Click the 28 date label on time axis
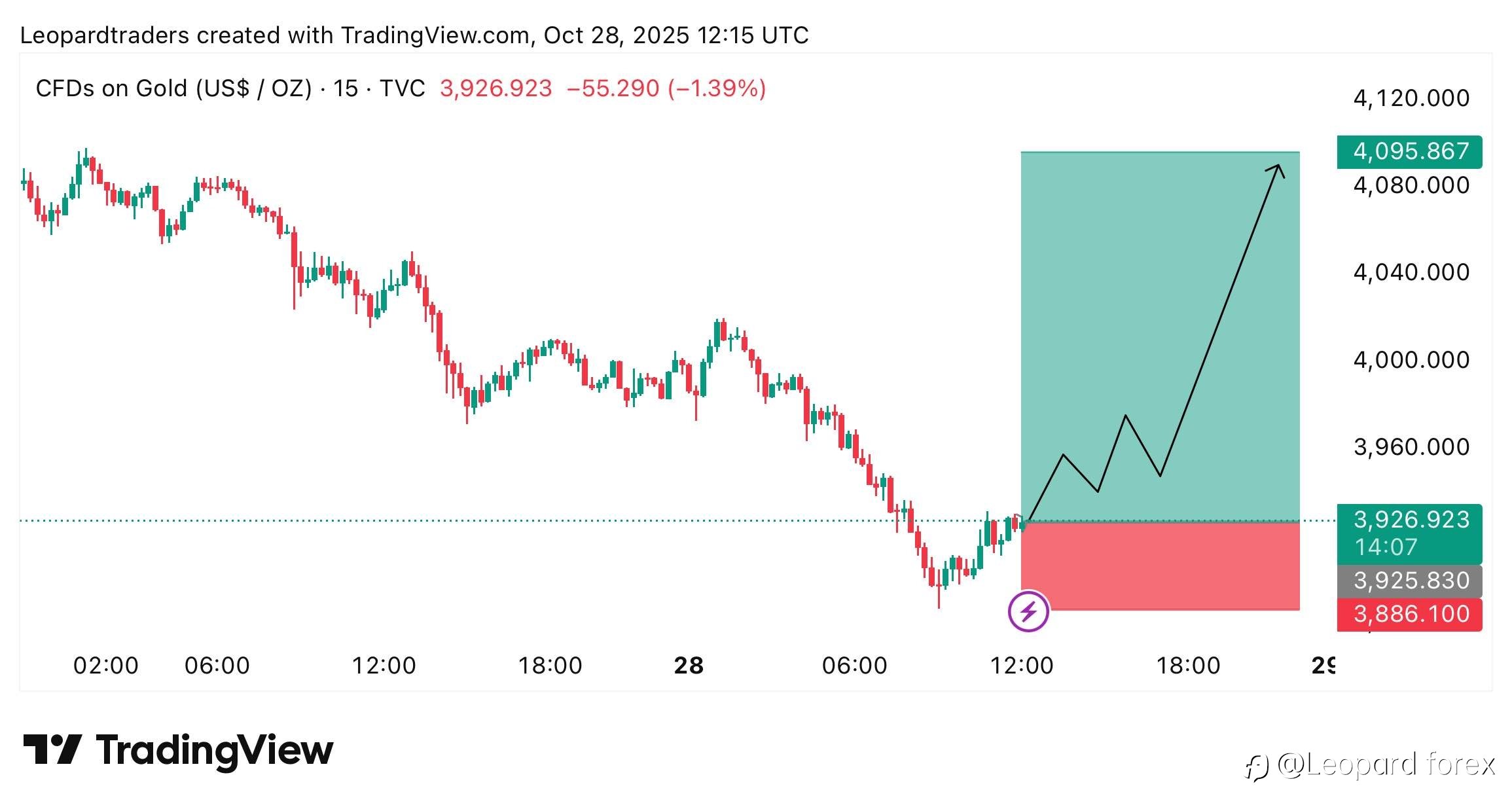This screenshot has width=1512, height=809. coord(689,666)
